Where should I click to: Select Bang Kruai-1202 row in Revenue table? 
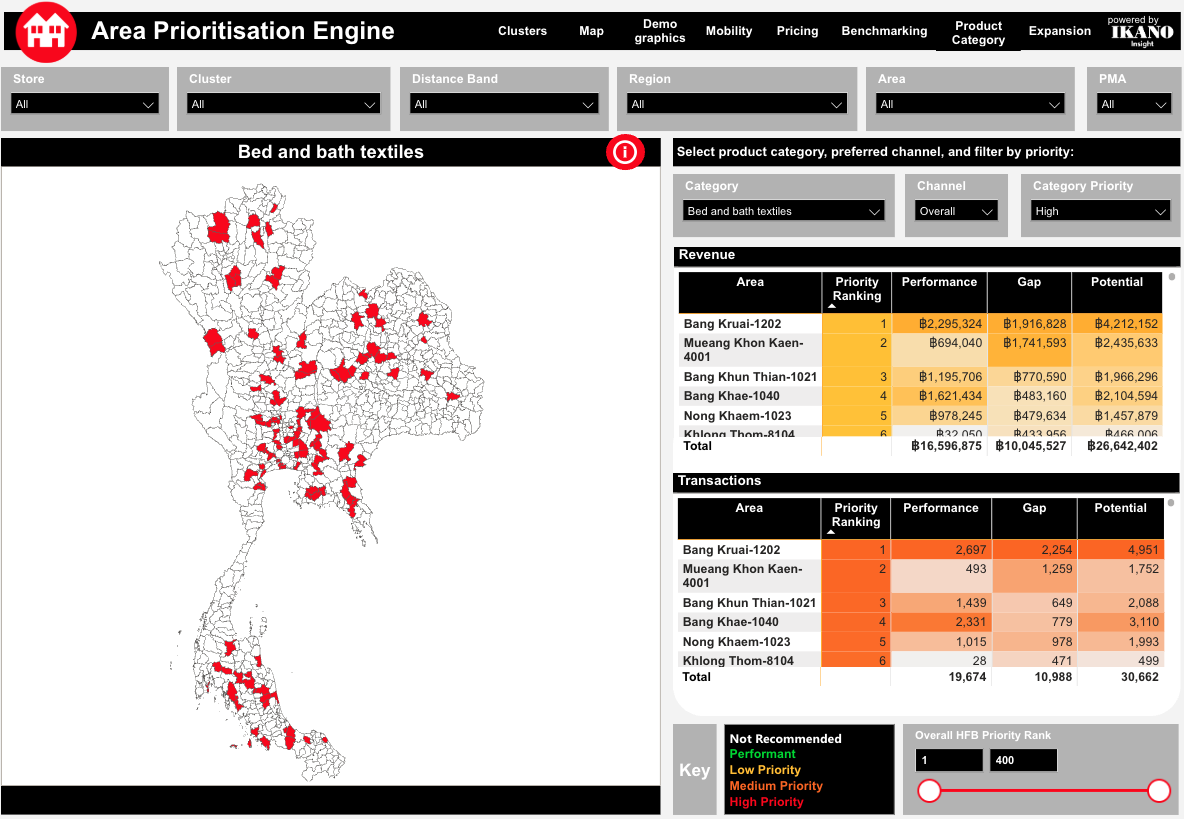(920, 324)
